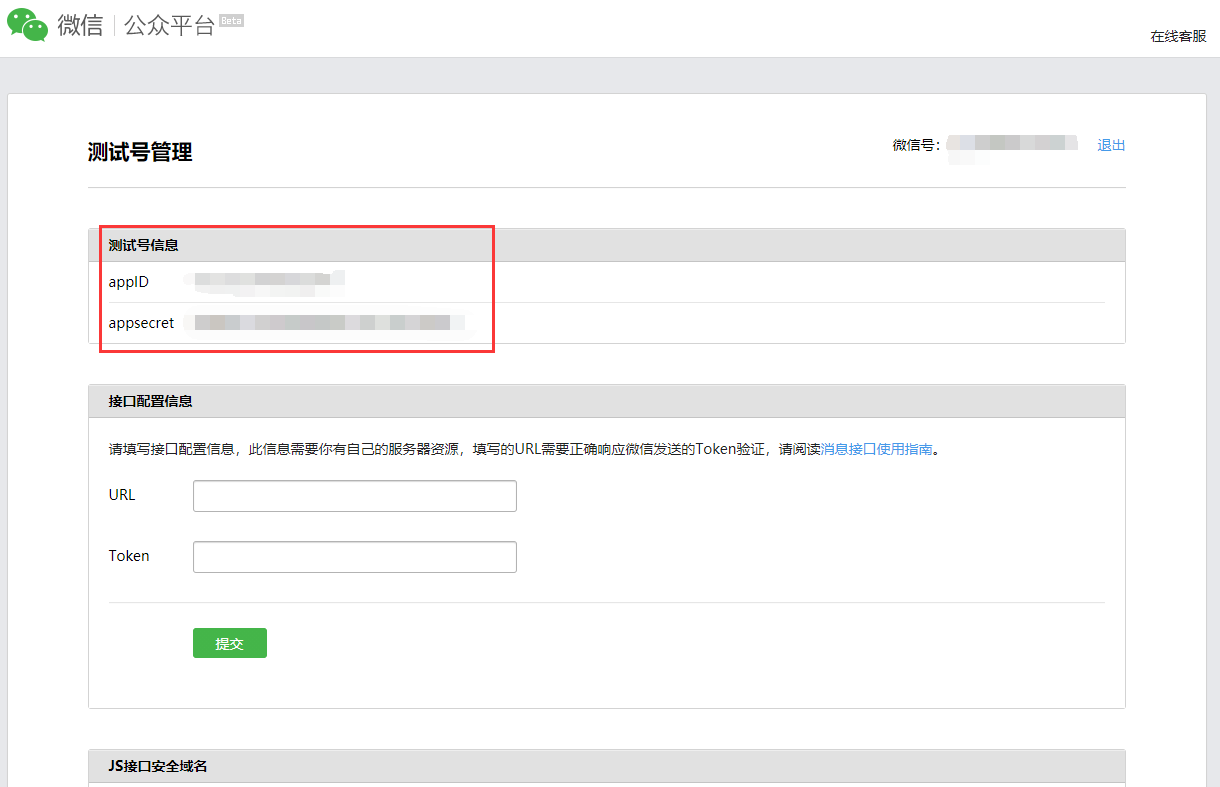1220x787 pixels.
Task: Click the Token field label
Action: tap(129, 556)
